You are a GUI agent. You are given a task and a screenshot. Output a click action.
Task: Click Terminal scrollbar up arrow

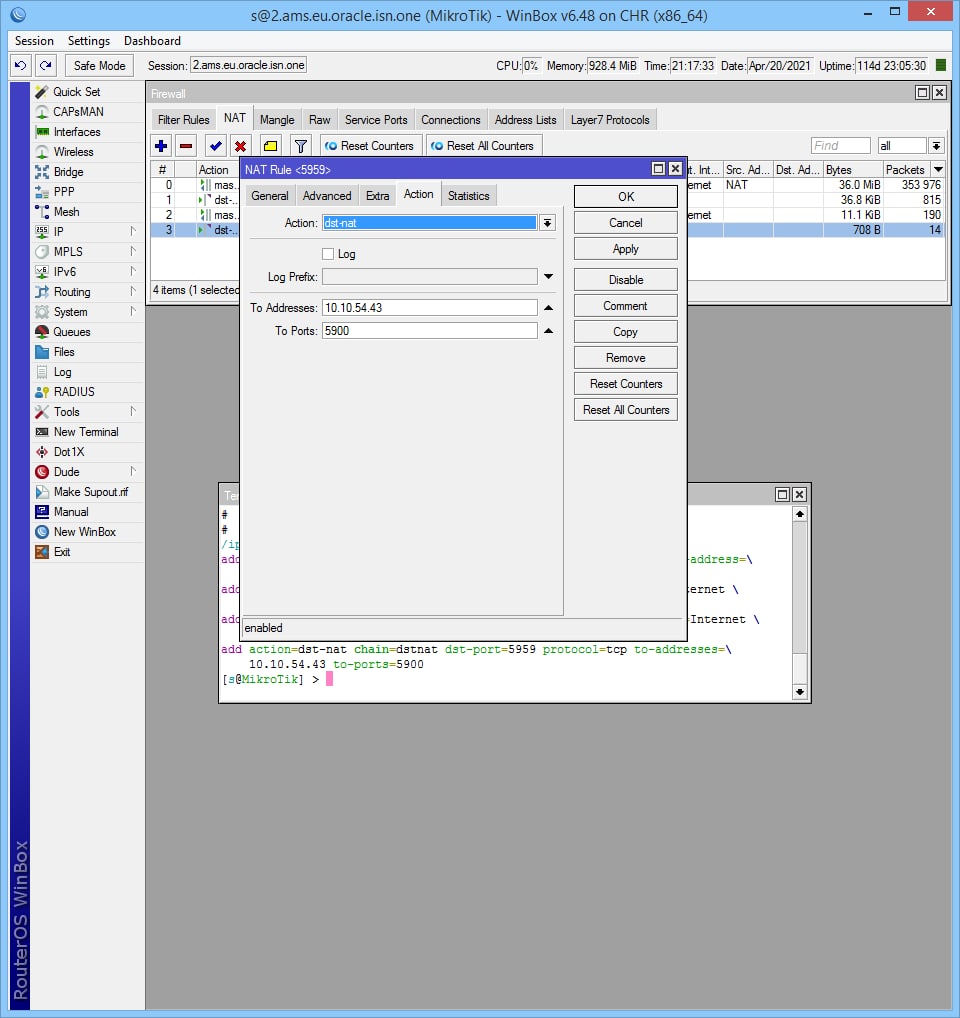[x=800, y=514]
